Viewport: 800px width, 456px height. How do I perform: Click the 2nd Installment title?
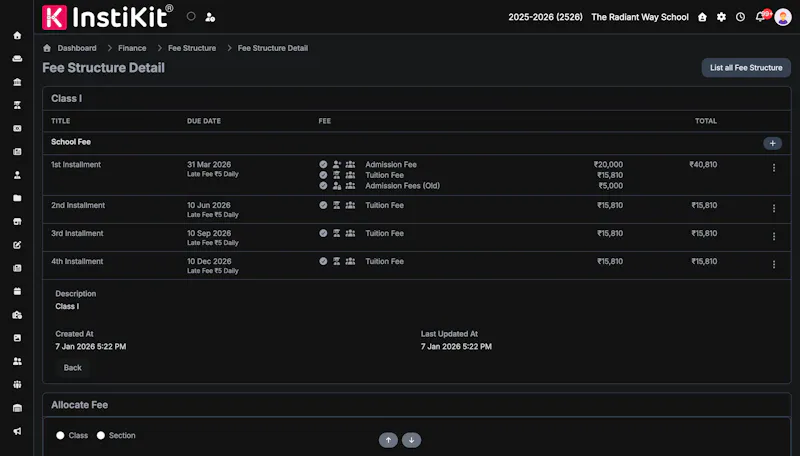coord(78,205)
